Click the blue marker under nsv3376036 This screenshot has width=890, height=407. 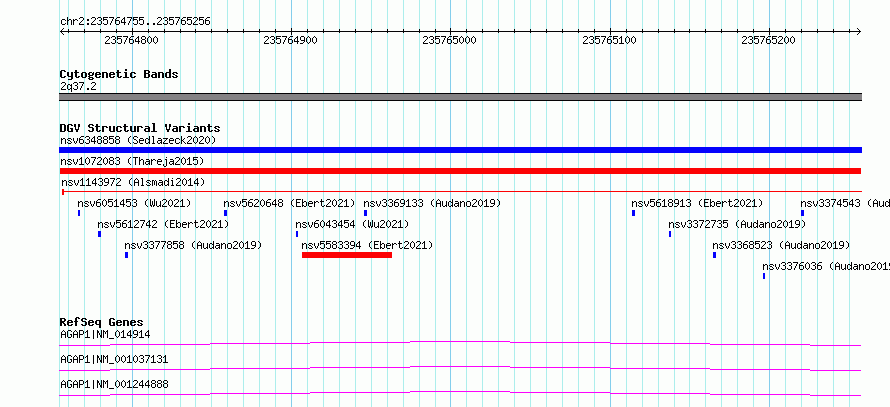pos(764,276)
